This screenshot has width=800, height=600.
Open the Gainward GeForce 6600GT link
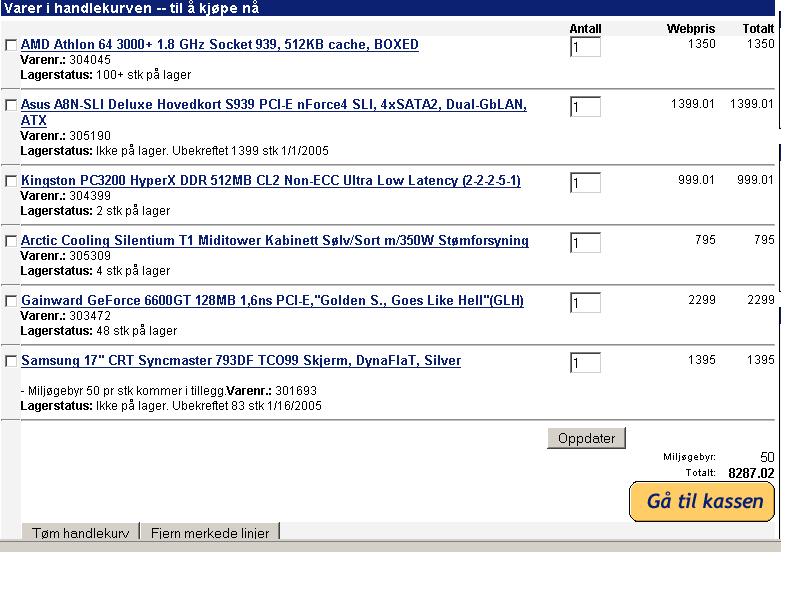[x=272, y=301]
